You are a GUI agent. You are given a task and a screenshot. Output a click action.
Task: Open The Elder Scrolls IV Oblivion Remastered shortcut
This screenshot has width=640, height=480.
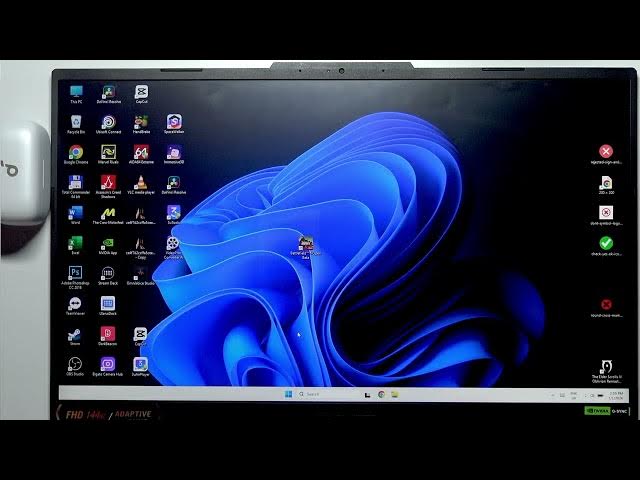[x=607, y=371]
